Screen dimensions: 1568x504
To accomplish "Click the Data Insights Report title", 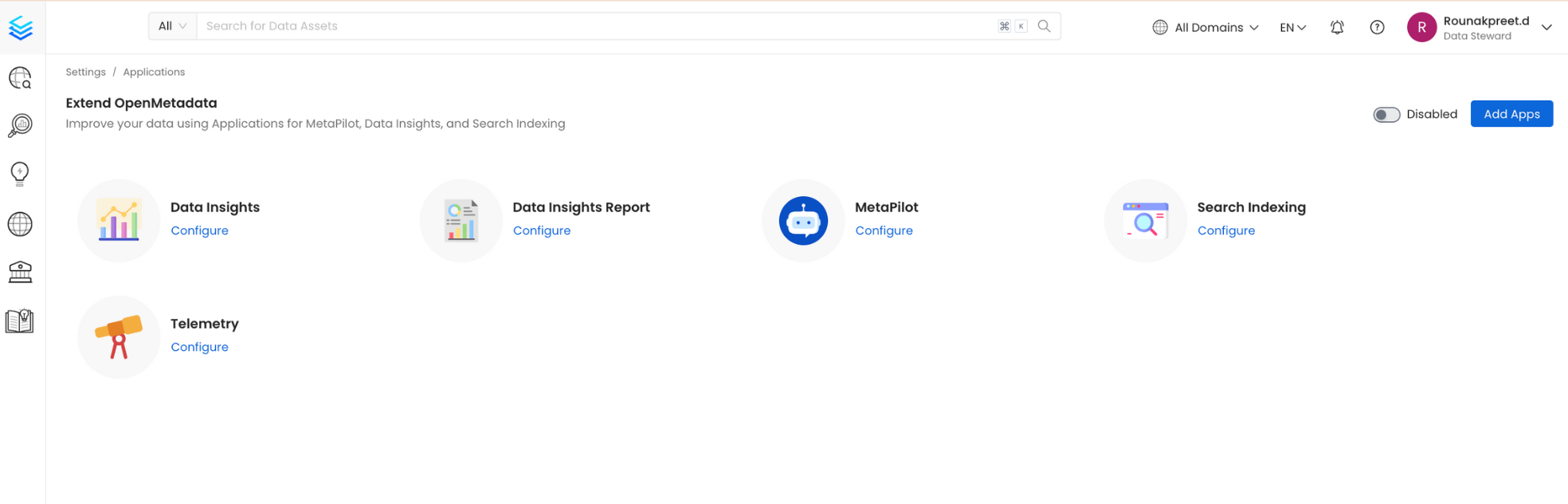I will click(581, 207).
